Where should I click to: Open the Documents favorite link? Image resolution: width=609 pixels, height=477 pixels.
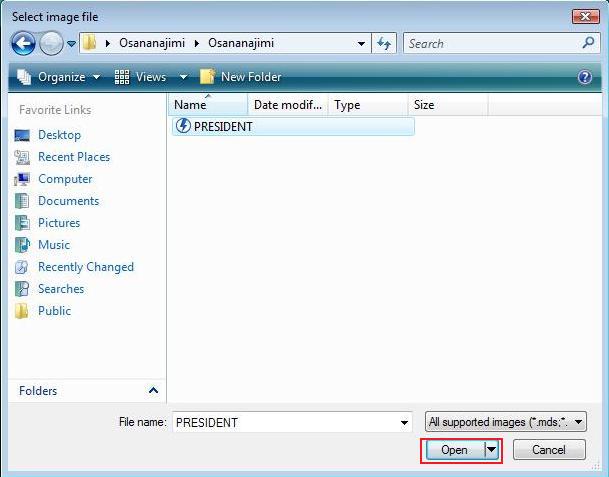coord(68,201)
